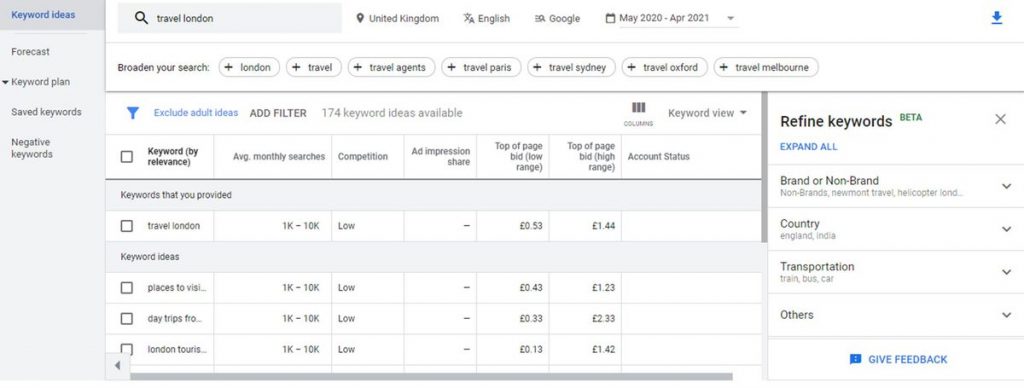Viewport: 1024px width, 388px height.
Task: Add 'travel paris' suggestion chip
Action: 481,67
